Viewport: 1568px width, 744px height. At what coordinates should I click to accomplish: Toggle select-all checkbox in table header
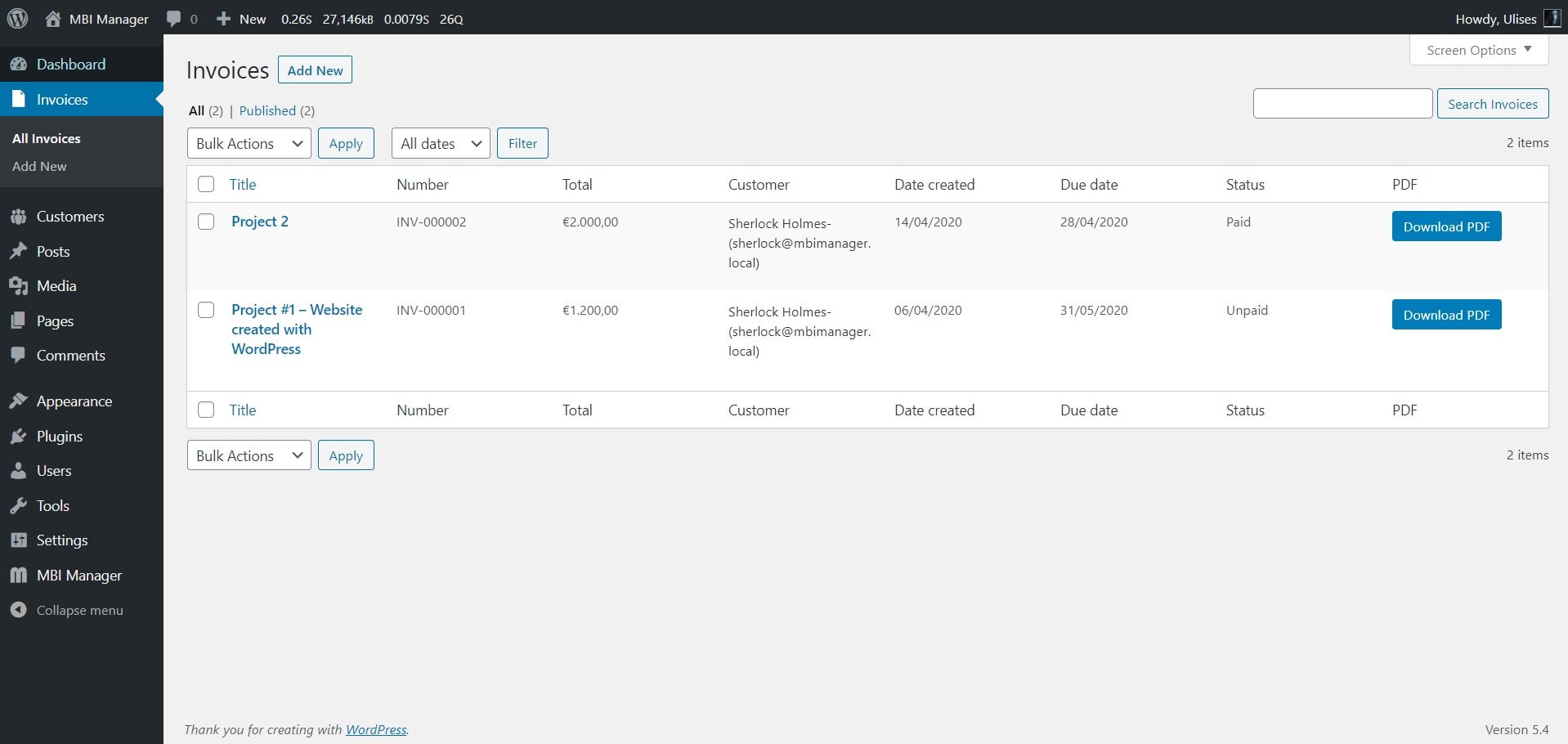coord(206,184)
